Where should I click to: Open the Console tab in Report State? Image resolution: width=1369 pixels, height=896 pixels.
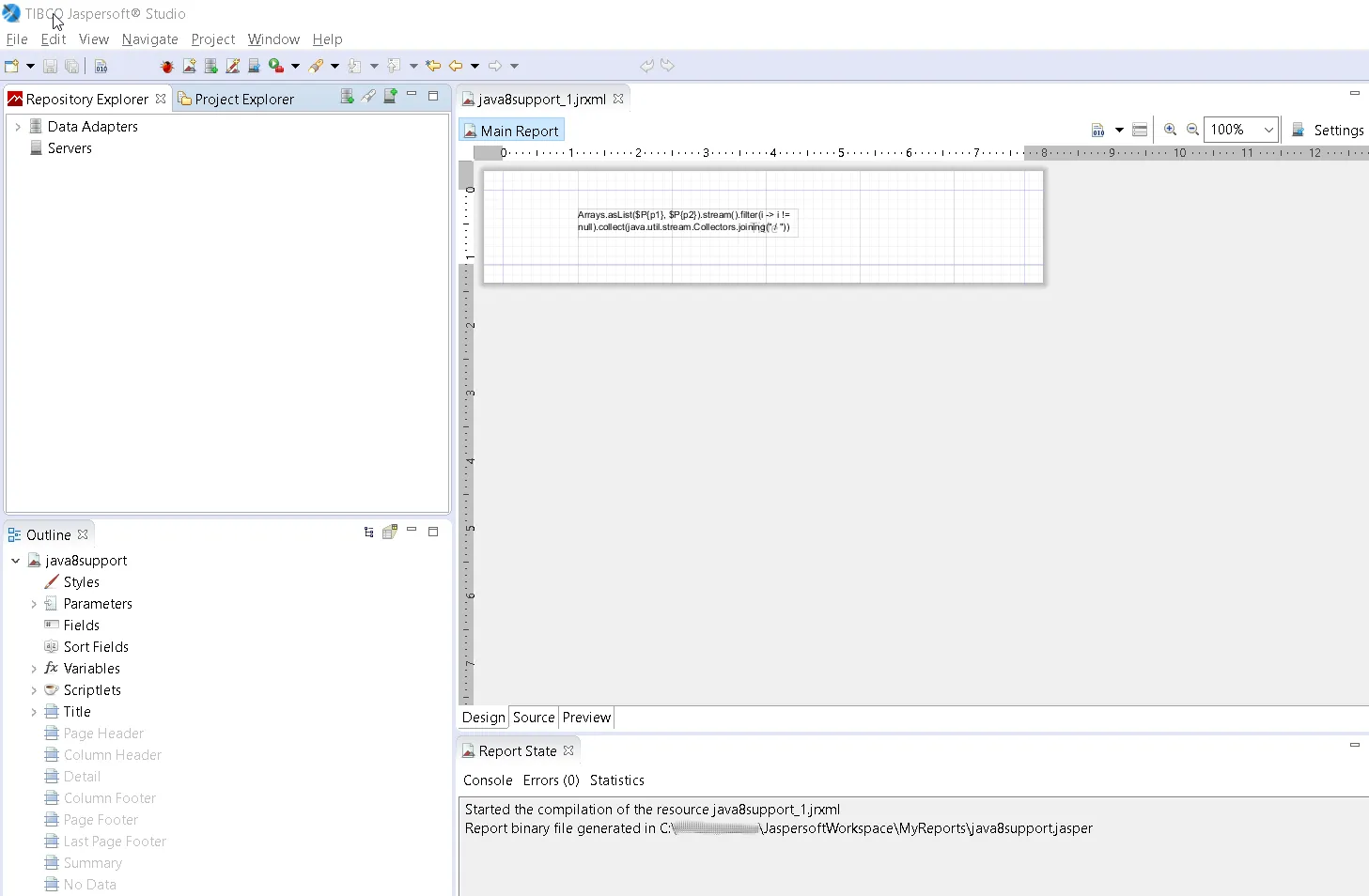click(488, 780)
